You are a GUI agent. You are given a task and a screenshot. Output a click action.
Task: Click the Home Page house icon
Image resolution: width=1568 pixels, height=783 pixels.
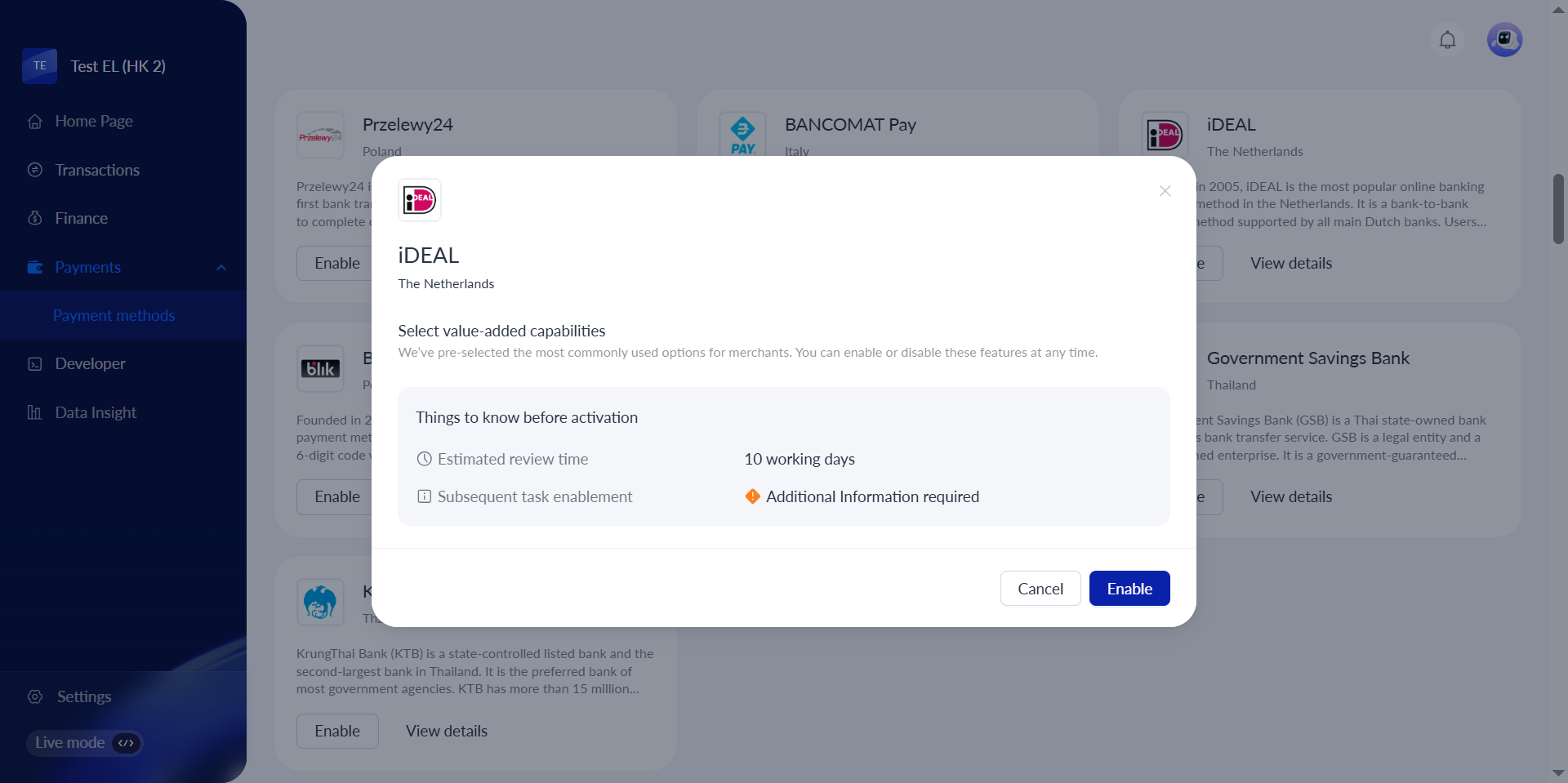pos(35,122)
